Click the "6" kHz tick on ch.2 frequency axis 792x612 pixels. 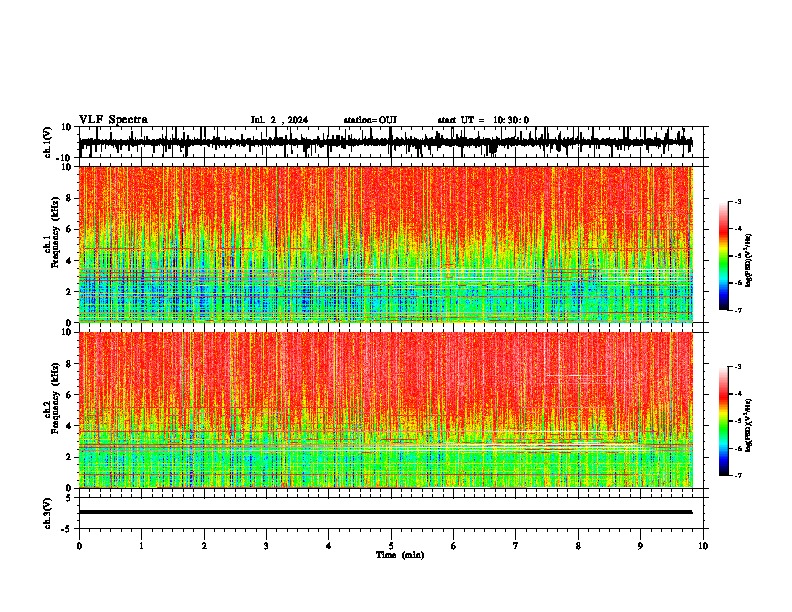70,395
